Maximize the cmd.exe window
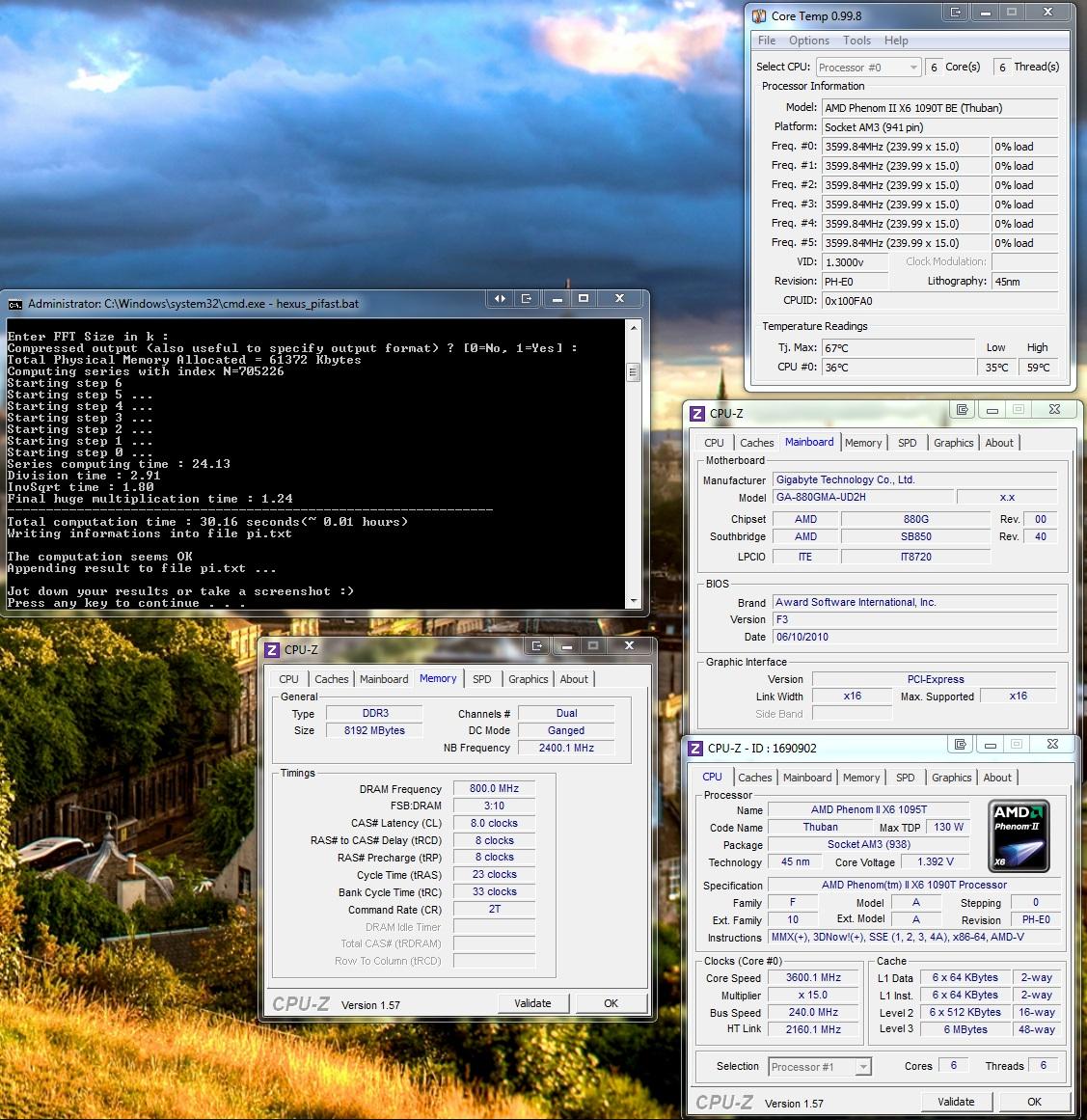This screenshot has height=1120, width=1087. click(x=584, y=299)
